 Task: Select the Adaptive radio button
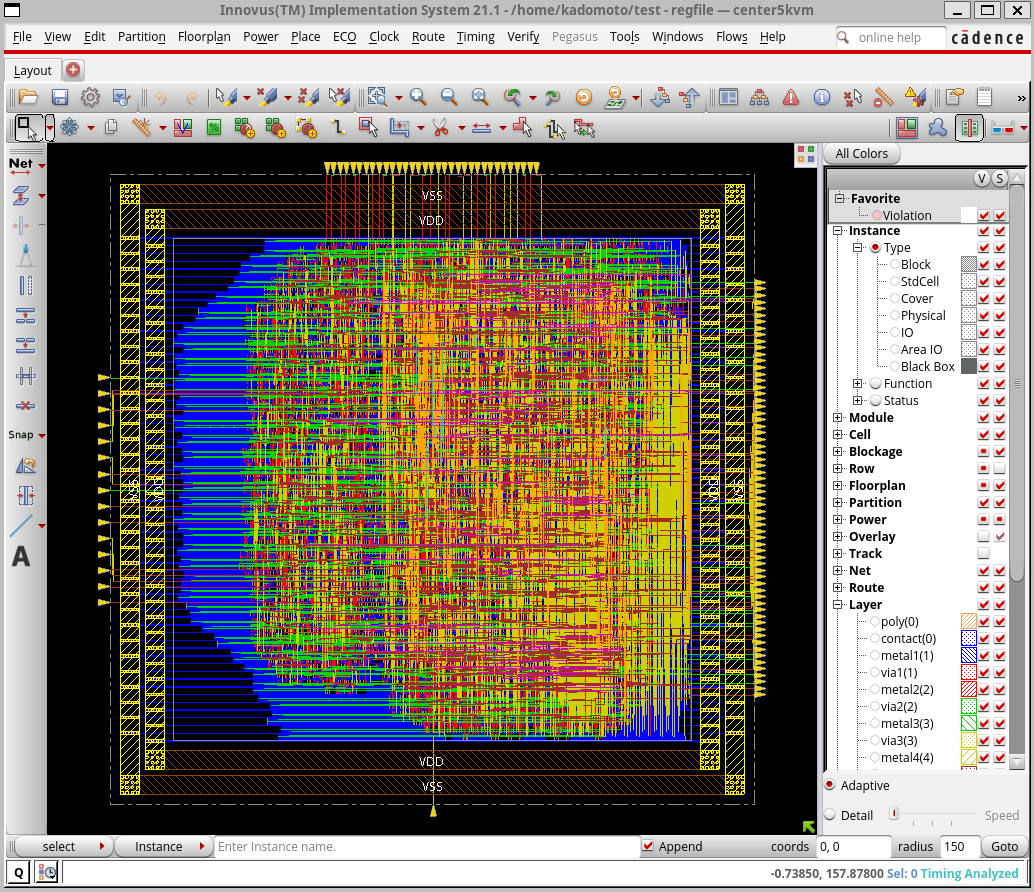(830, 785)
